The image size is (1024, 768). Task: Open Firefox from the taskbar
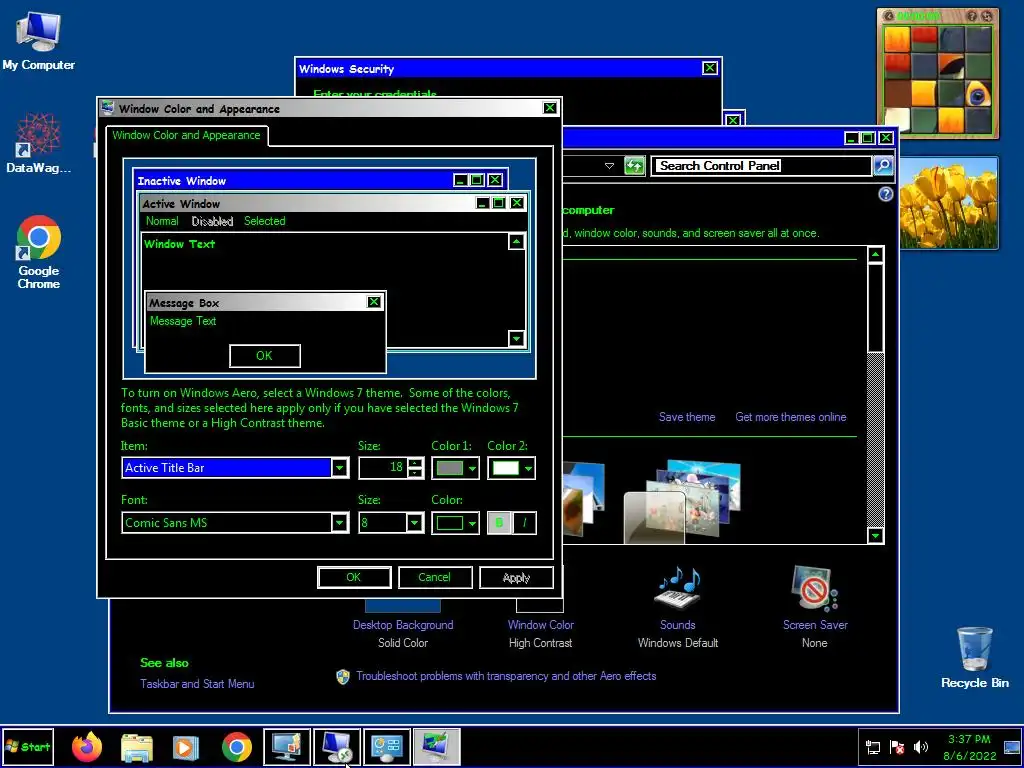tap(88, 746)
